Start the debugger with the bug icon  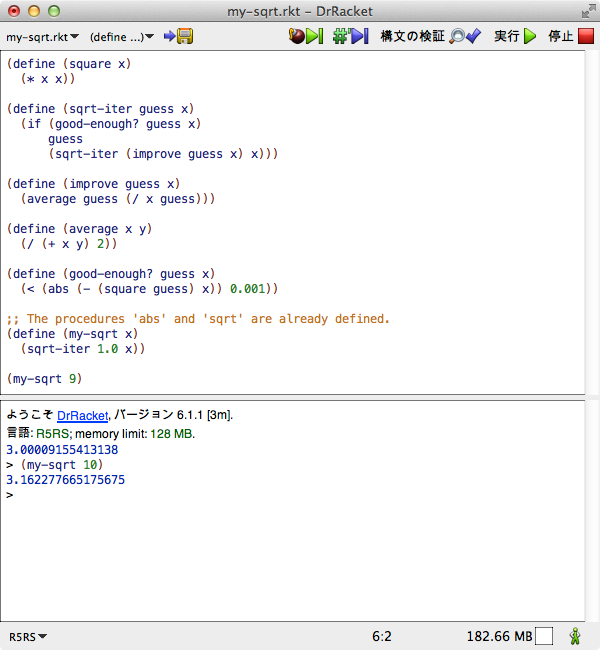tap(306, 36)
